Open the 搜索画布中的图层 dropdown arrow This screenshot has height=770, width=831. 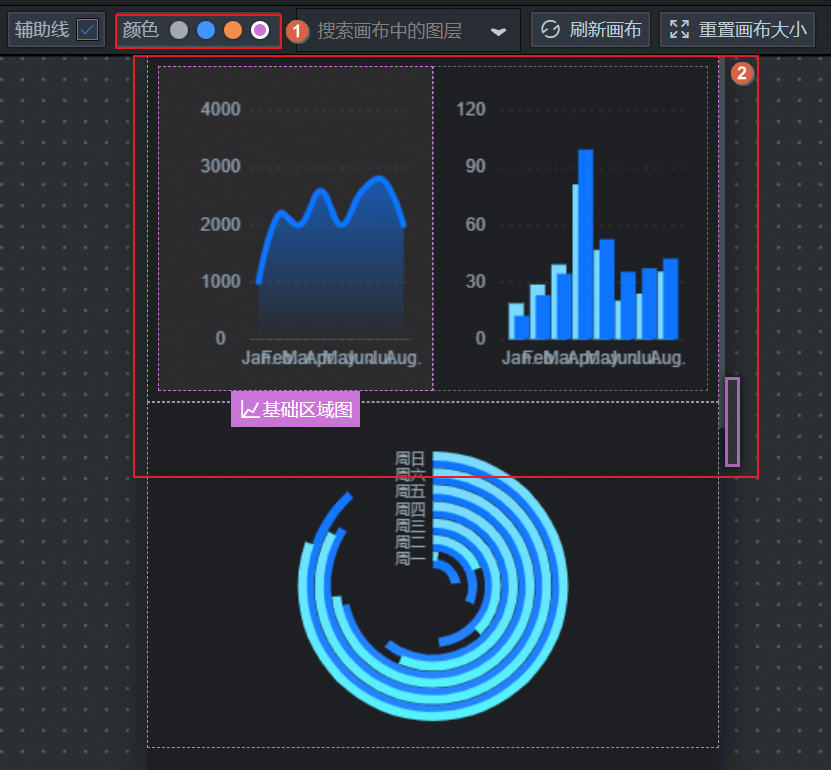498,32
